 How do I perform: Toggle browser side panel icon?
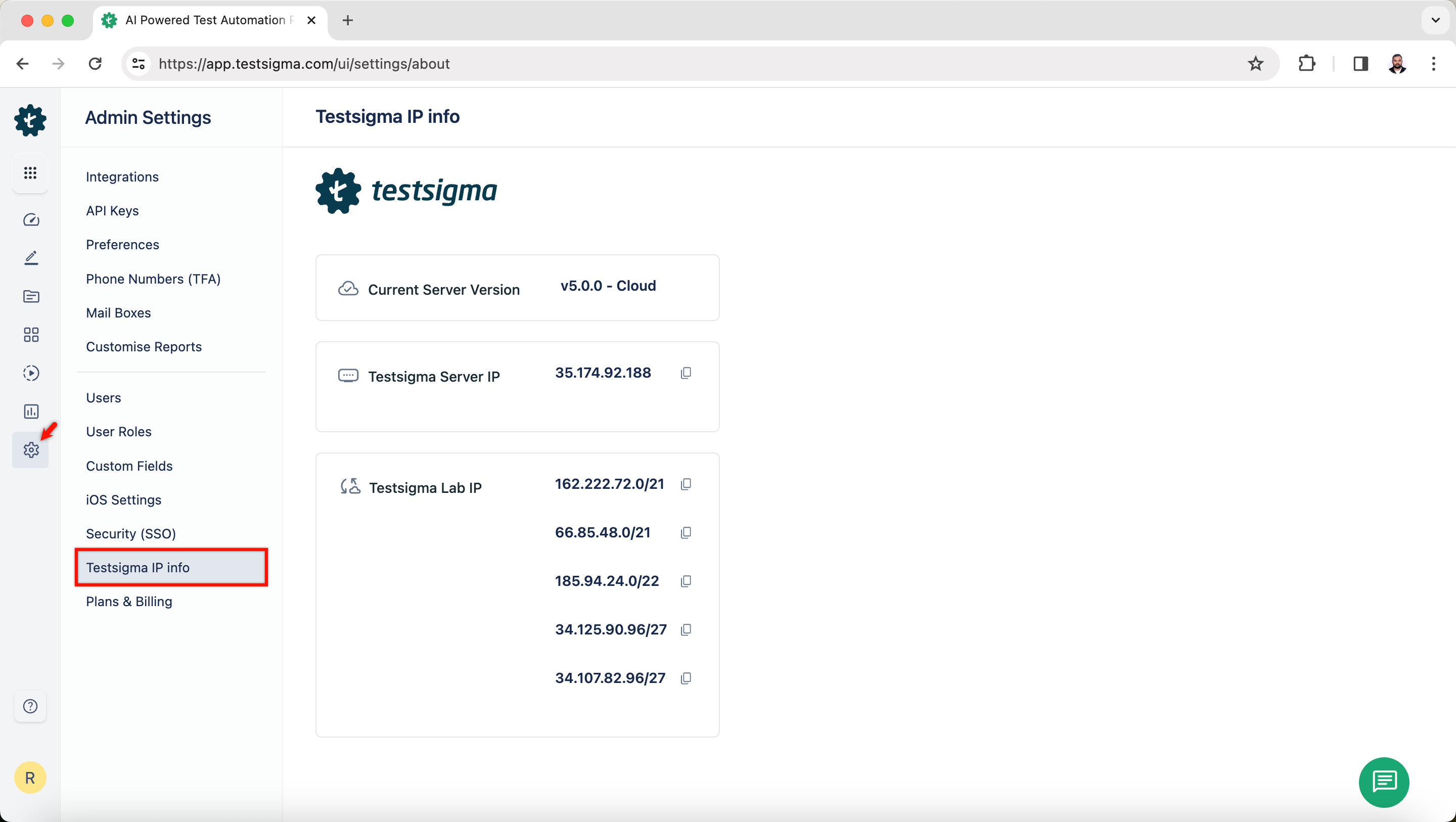pyautogui.click(x=1360, y=64)
